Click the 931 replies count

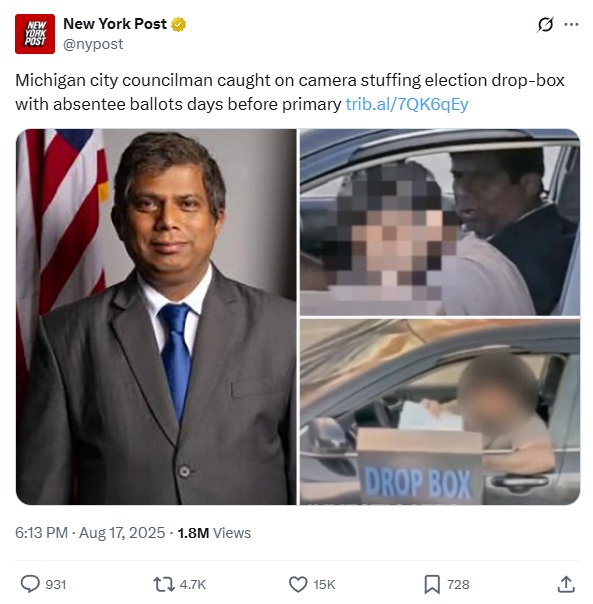coord(56,584)
